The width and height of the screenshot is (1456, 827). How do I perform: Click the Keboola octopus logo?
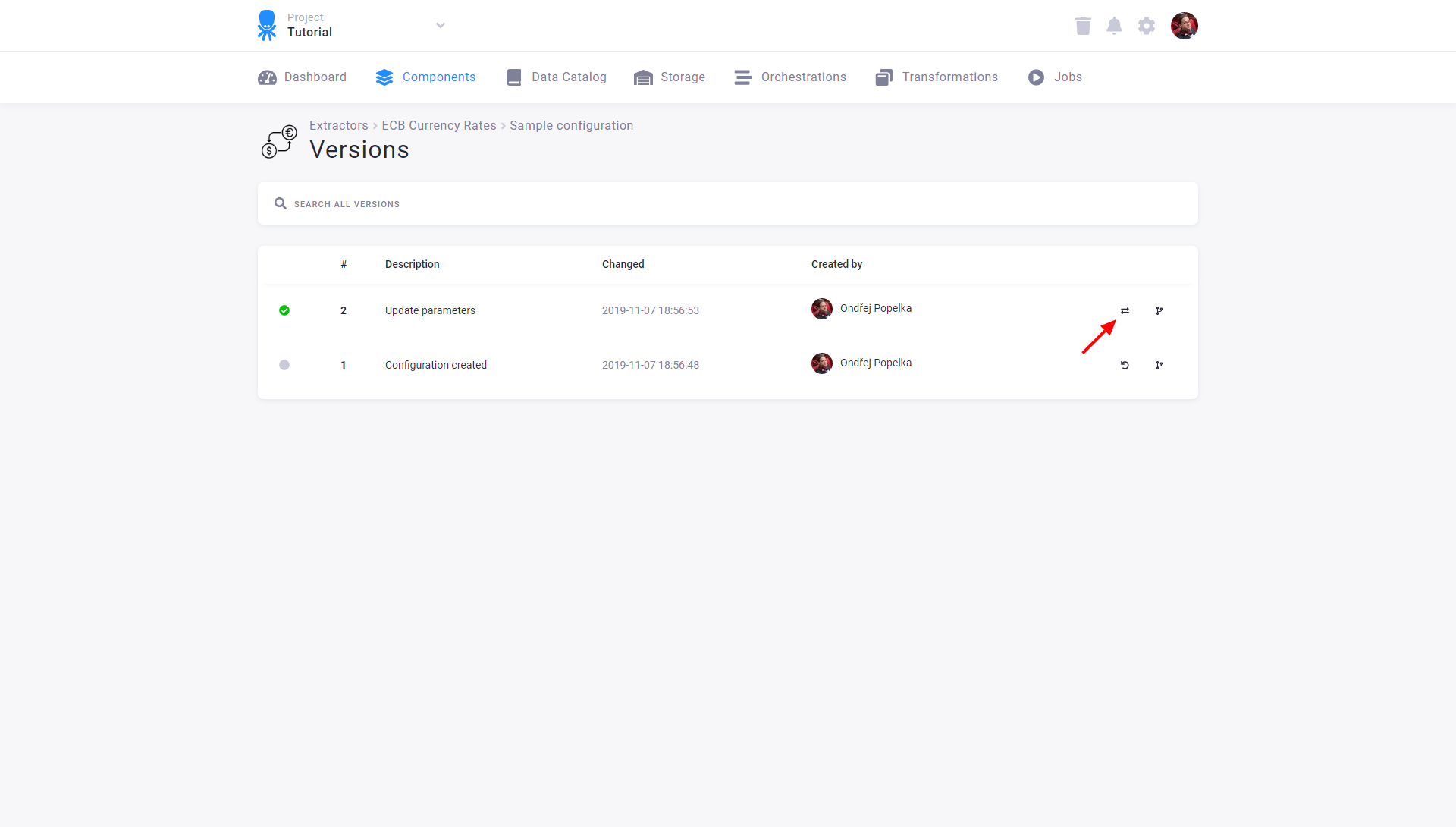click(x=266, y=25)
